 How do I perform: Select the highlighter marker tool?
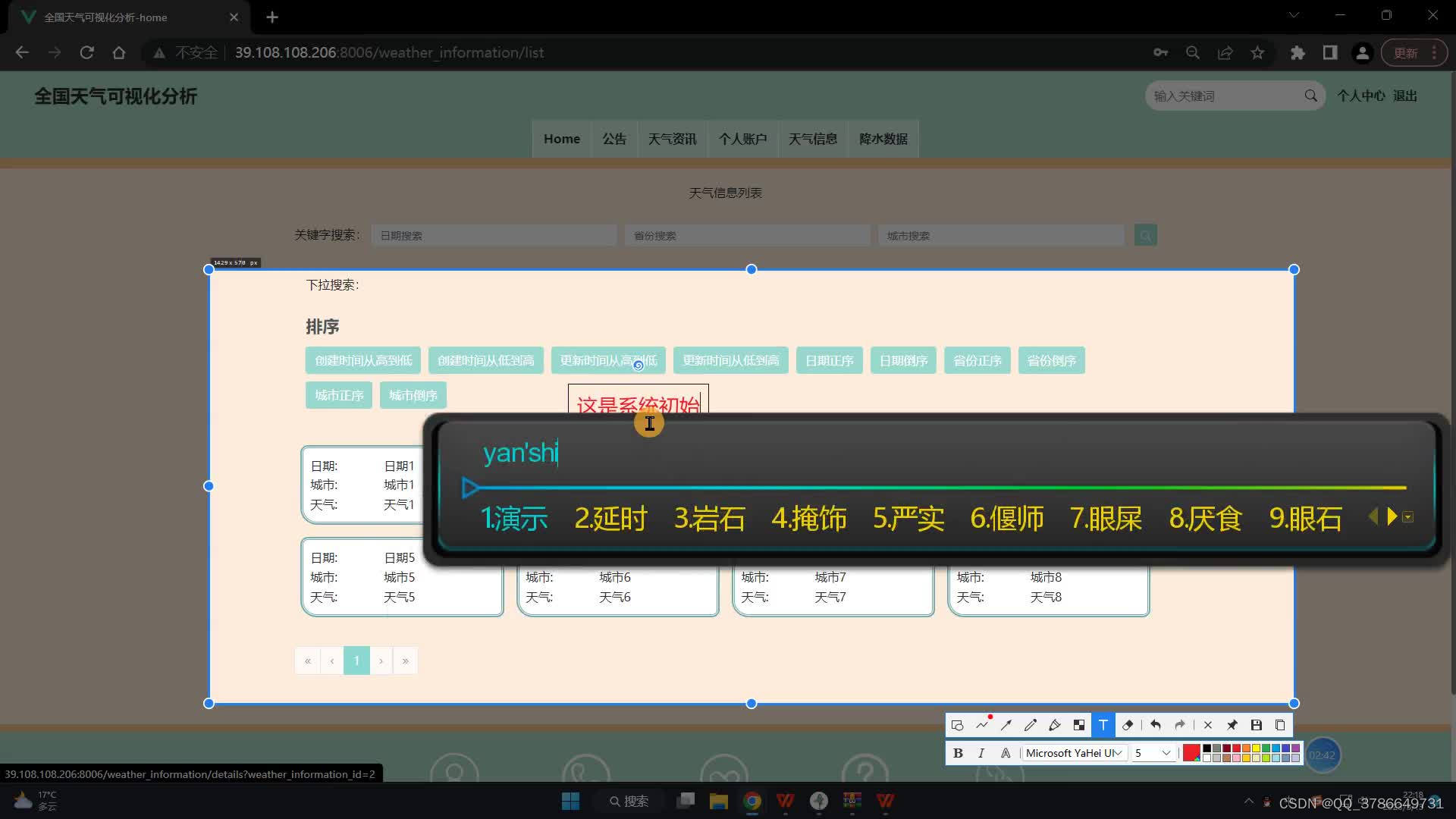coord(1055,725)
